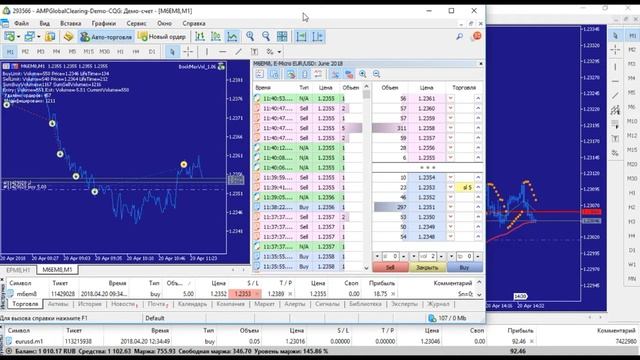Toggle chart auto-scroll icon
Screen dimensions: 640x360
click(301, 37)
